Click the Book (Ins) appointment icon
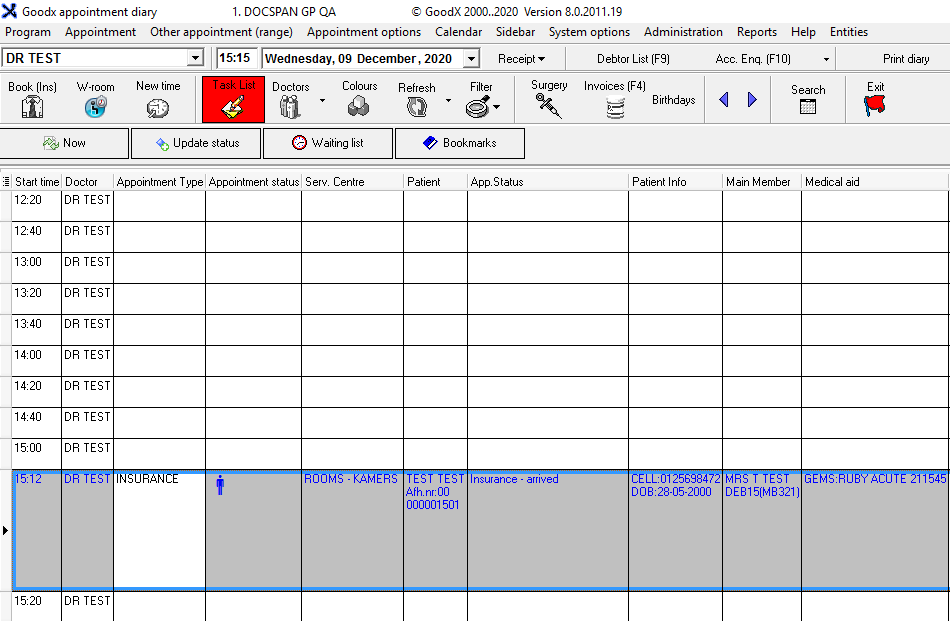This screenshot has width=950, height=621. click(x=32, y=106)
